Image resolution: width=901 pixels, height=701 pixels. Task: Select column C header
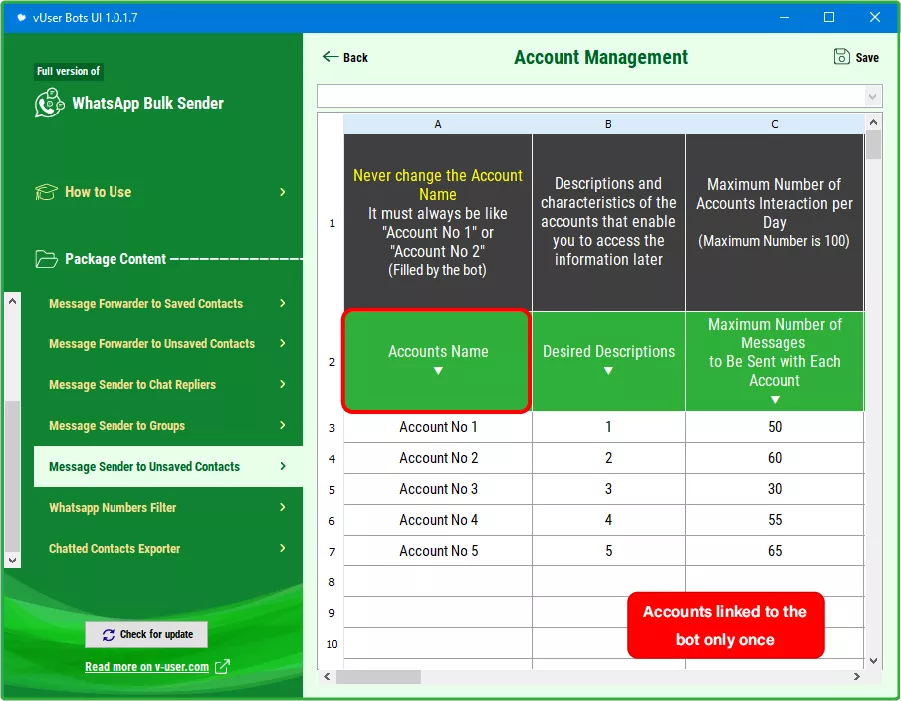point(775,124)
